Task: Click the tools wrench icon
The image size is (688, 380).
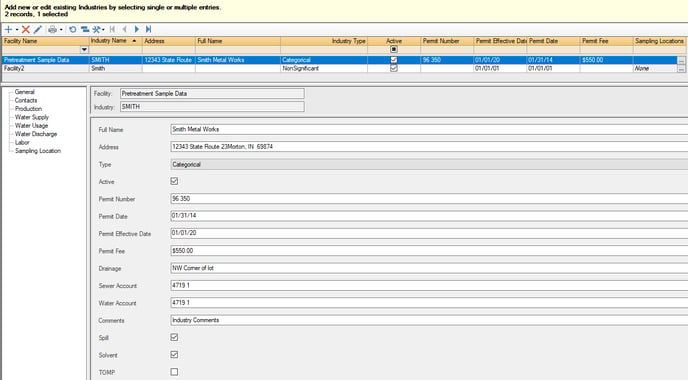Action: 96,29
